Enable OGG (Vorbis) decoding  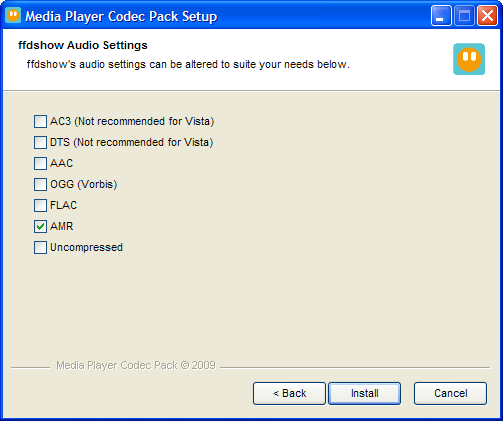pos(40,184)
